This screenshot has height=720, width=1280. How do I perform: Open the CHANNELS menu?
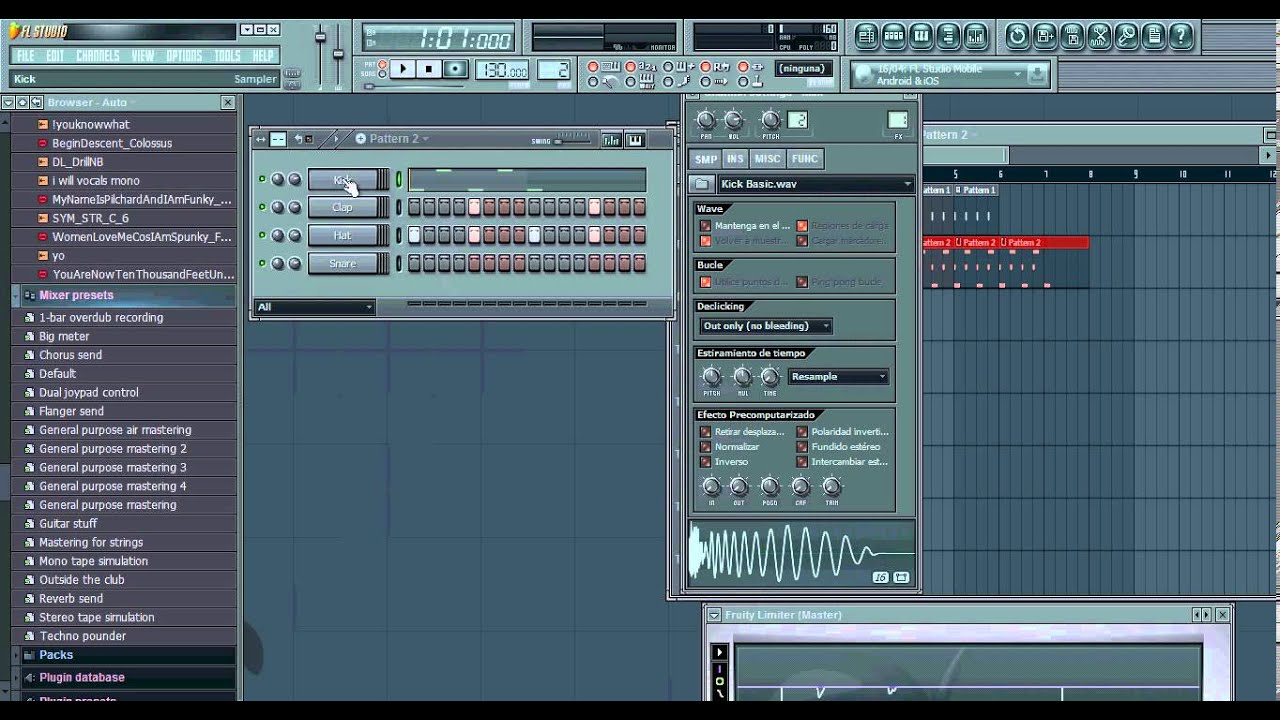pyautogui.click(x=97, y=56)
